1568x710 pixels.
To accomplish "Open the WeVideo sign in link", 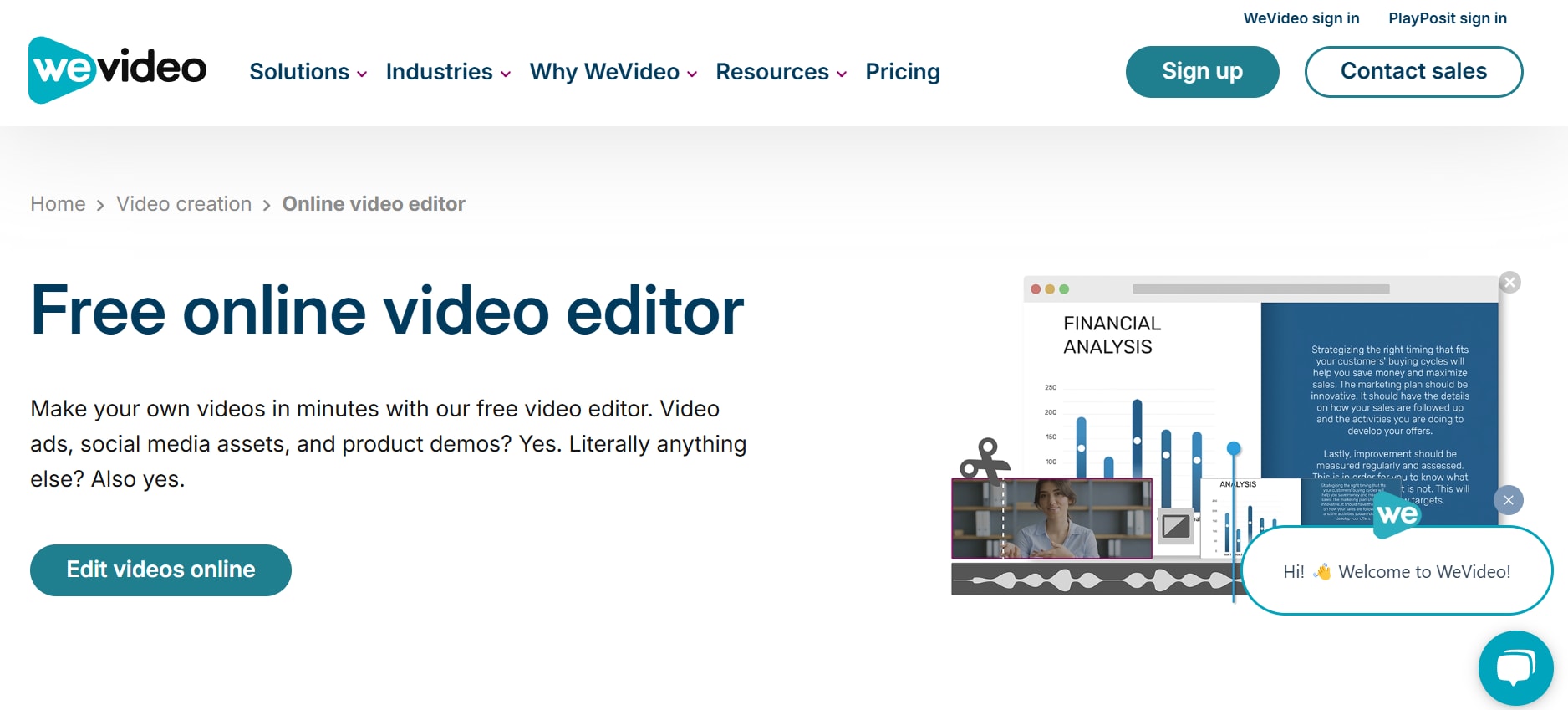I will (x=1301, y=18).
